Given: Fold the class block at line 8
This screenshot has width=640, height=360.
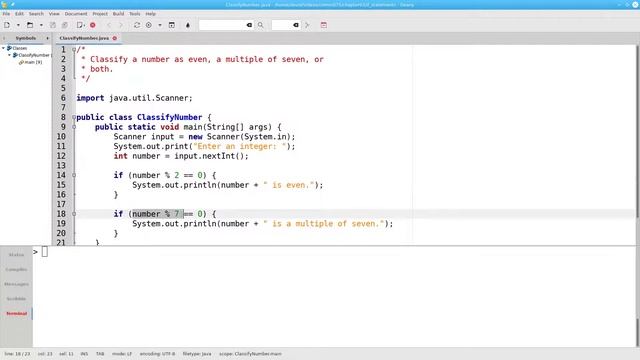Looking at the screenshot, I should pos(74,118).
